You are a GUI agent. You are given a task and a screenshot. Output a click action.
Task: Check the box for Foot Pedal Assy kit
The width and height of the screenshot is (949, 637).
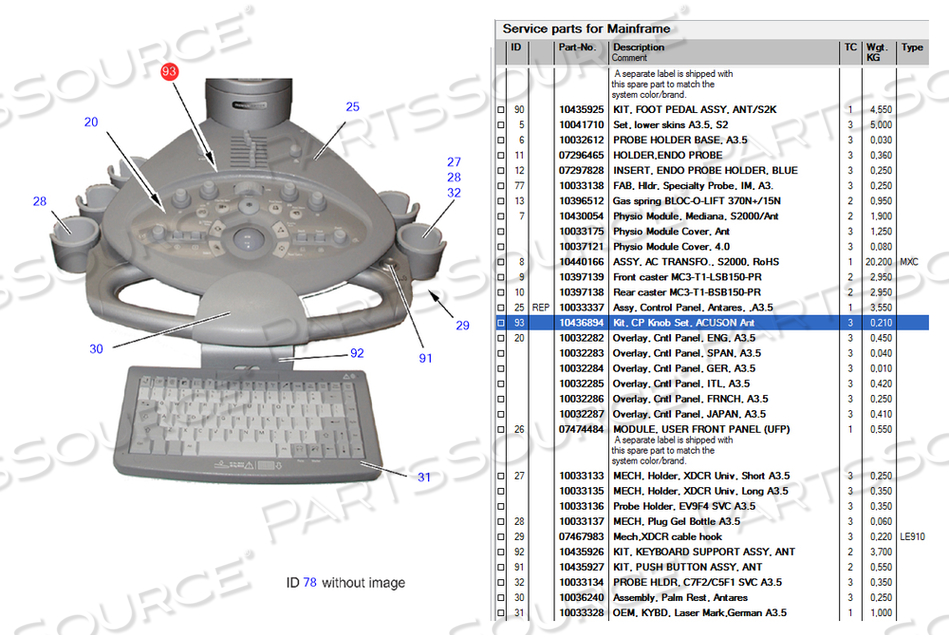click(502, 110)
